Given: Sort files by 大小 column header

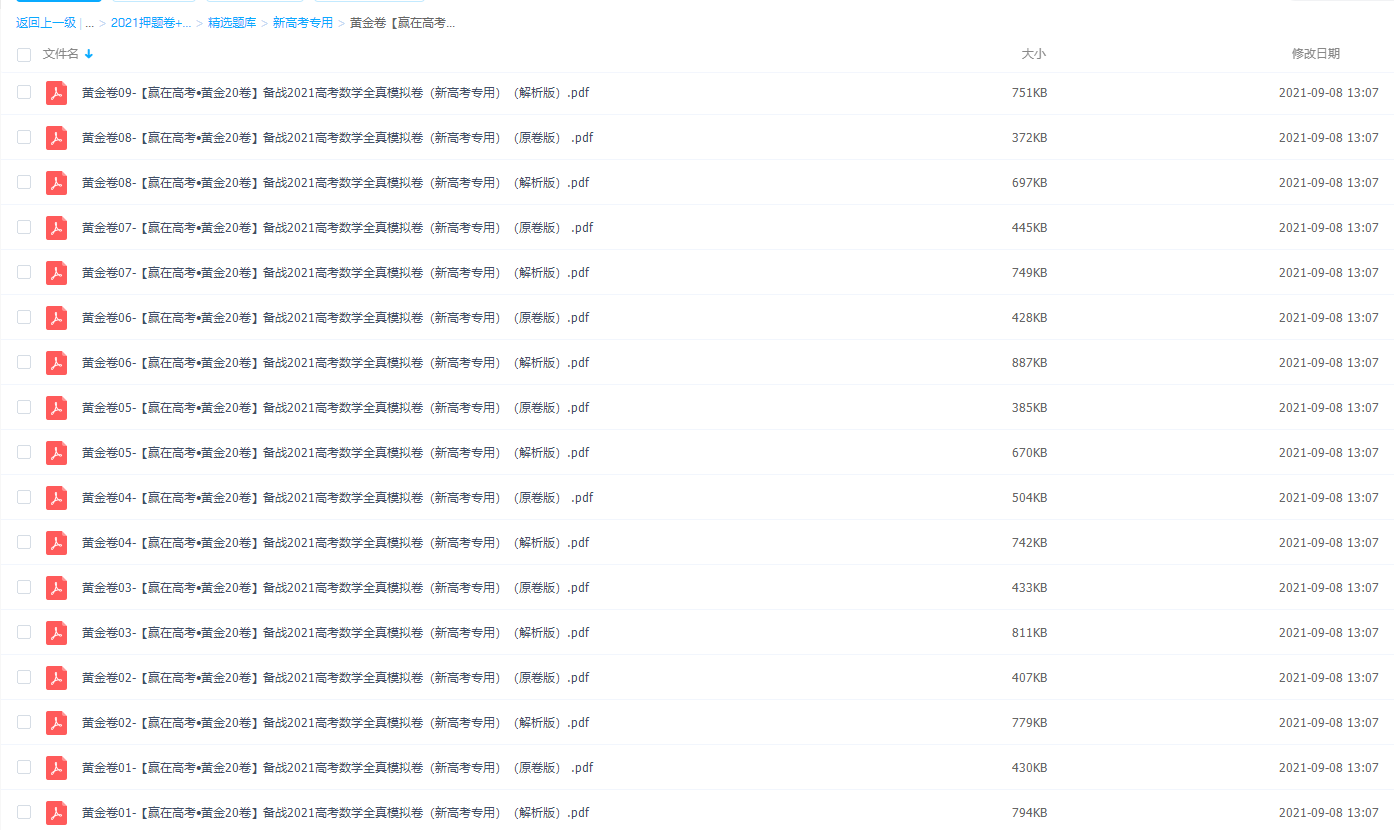Looking at the screenshot, I should click(1033, 54).
